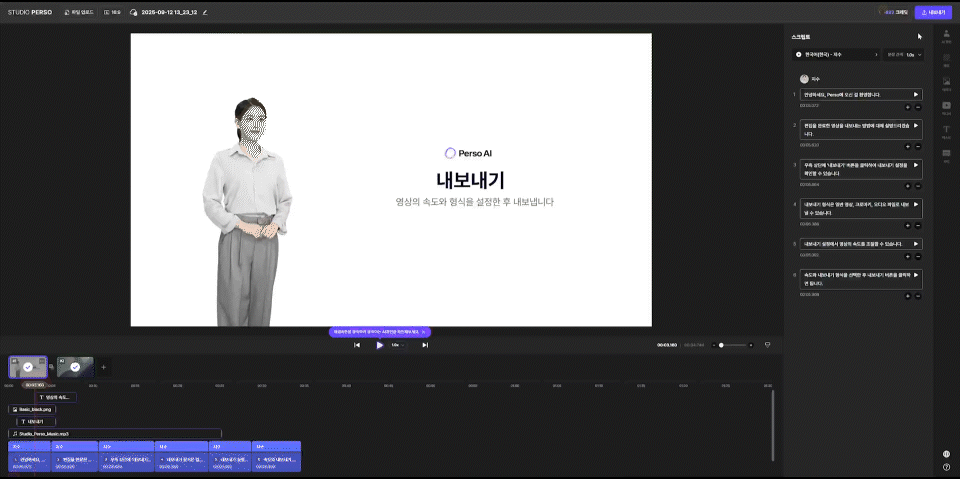Click the timeline zoom slider
Screen dimensions: 960x479
pos(735,345)
